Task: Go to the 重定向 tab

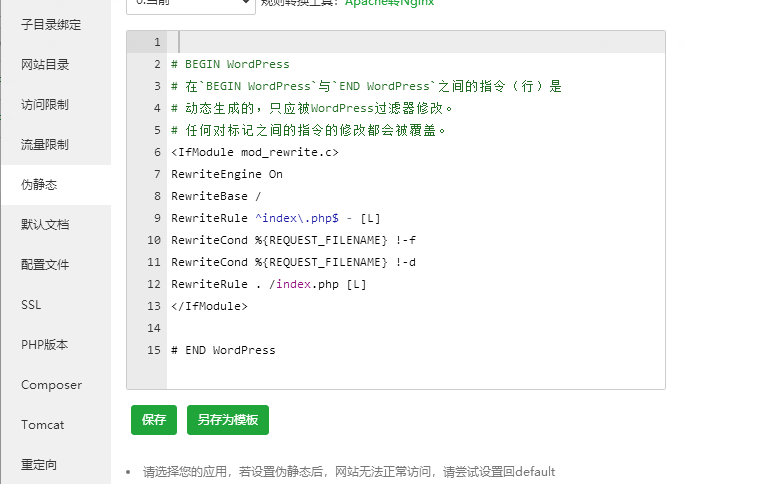Action: coord(39,465)
